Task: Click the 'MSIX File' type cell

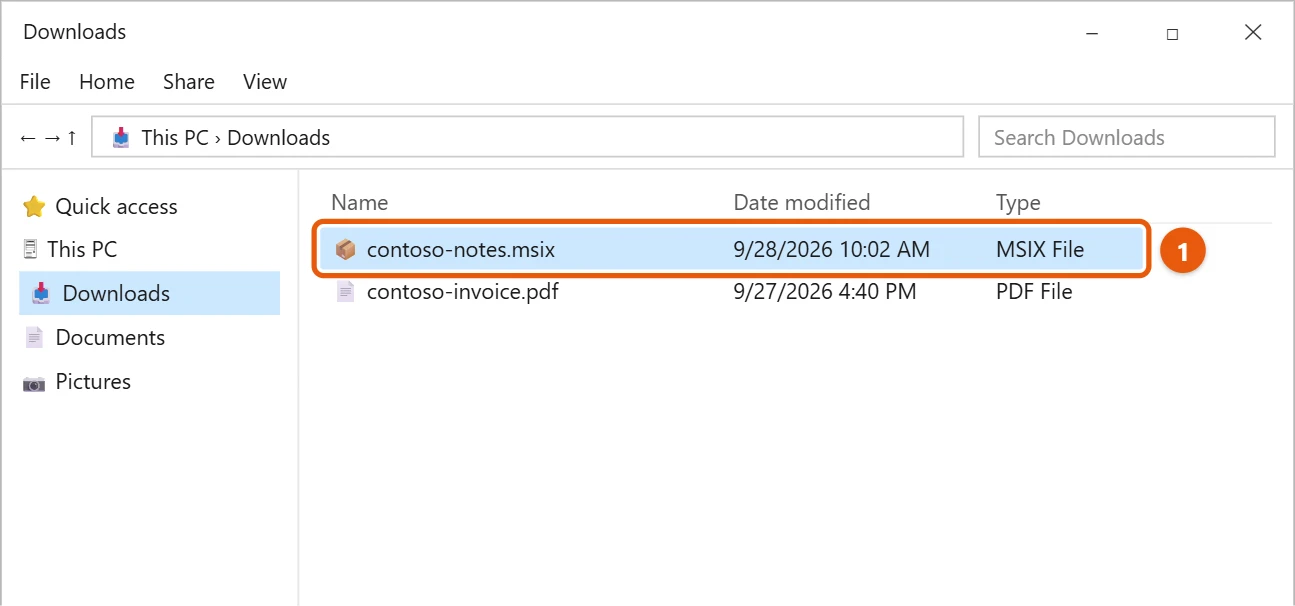Action: [1040, 250]
